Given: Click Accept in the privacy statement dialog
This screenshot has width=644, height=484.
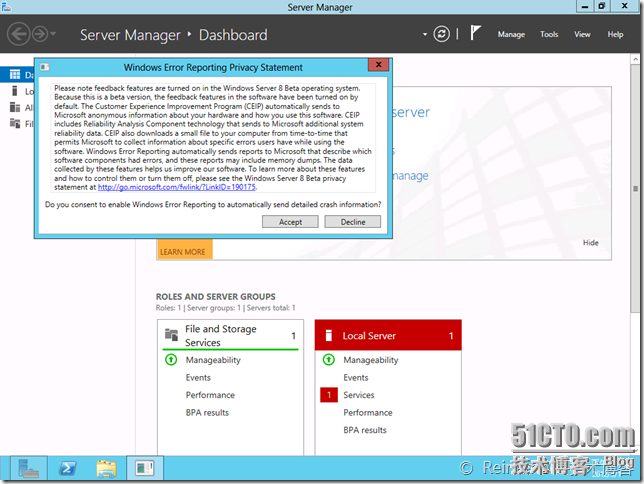Looking at the screenshot, I should point(290,222).
